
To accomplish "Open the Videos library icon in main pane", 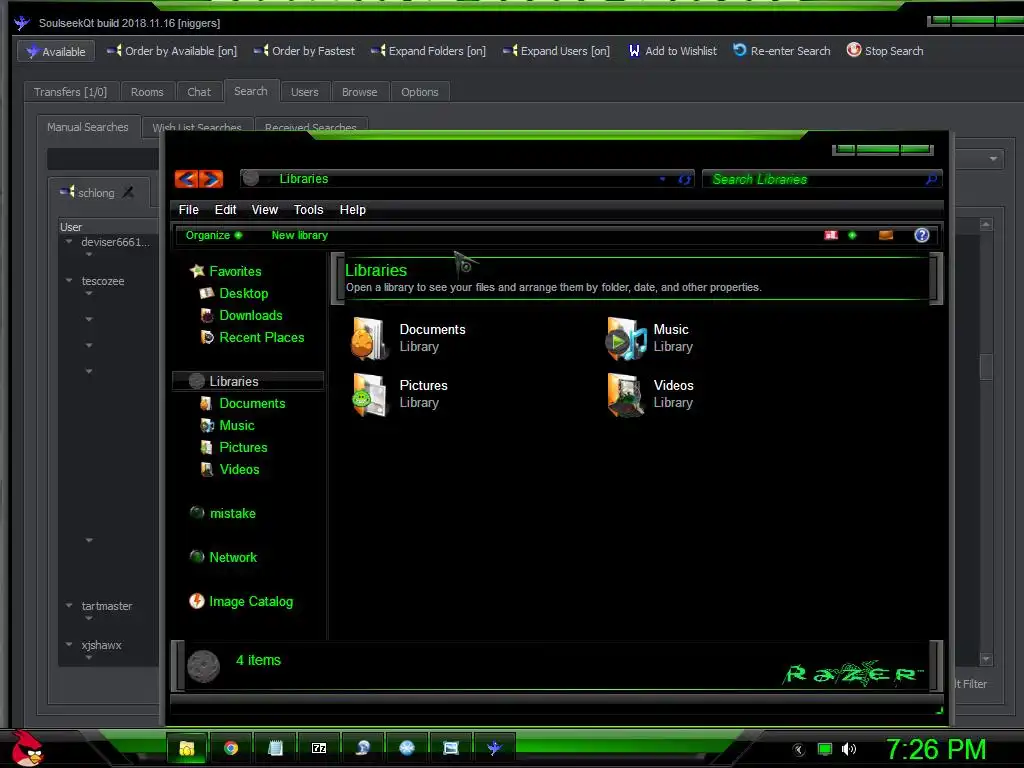I will tap(625, 394).
